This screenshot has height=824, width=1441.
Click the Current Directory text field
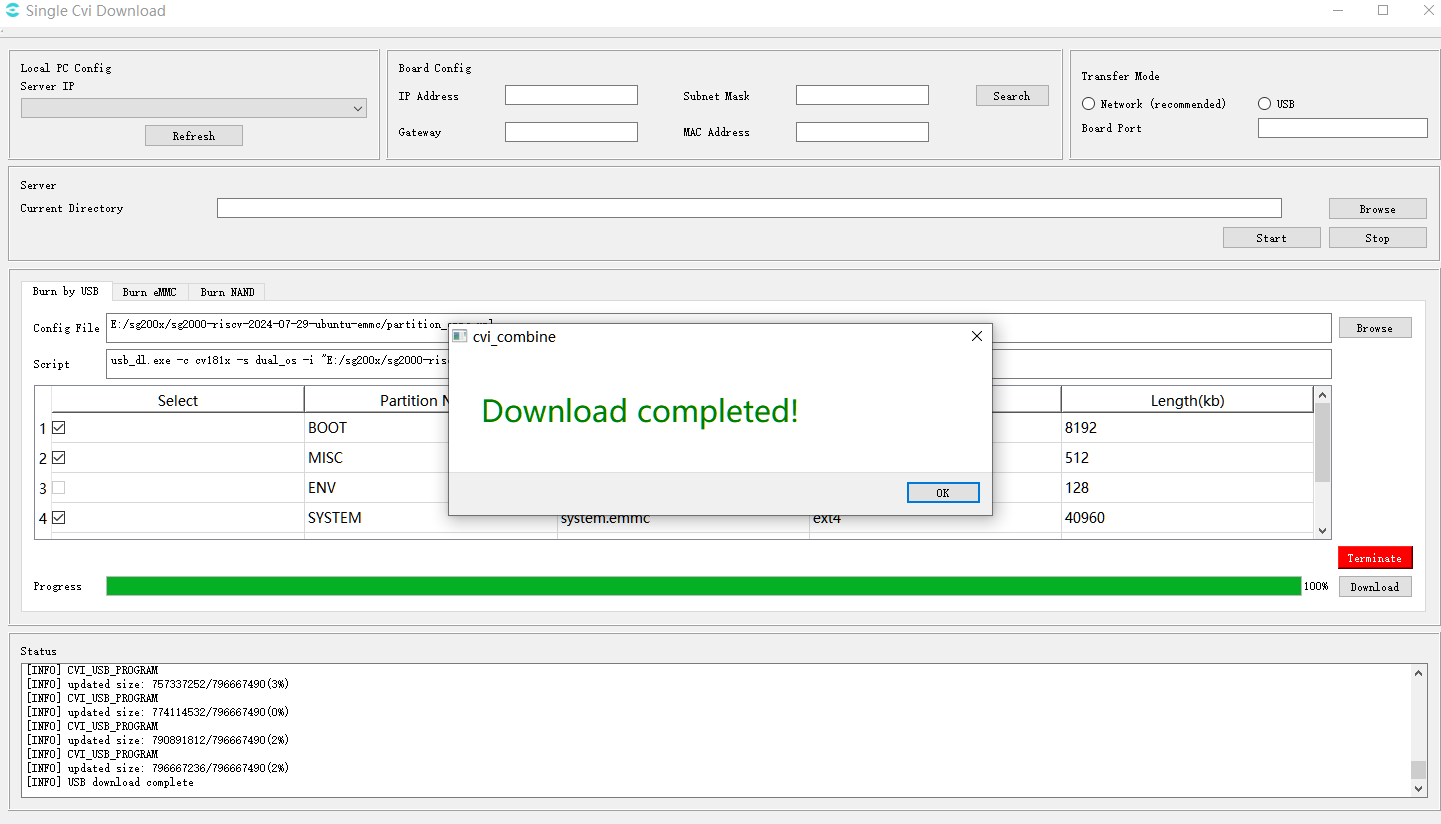coord(749,208)
